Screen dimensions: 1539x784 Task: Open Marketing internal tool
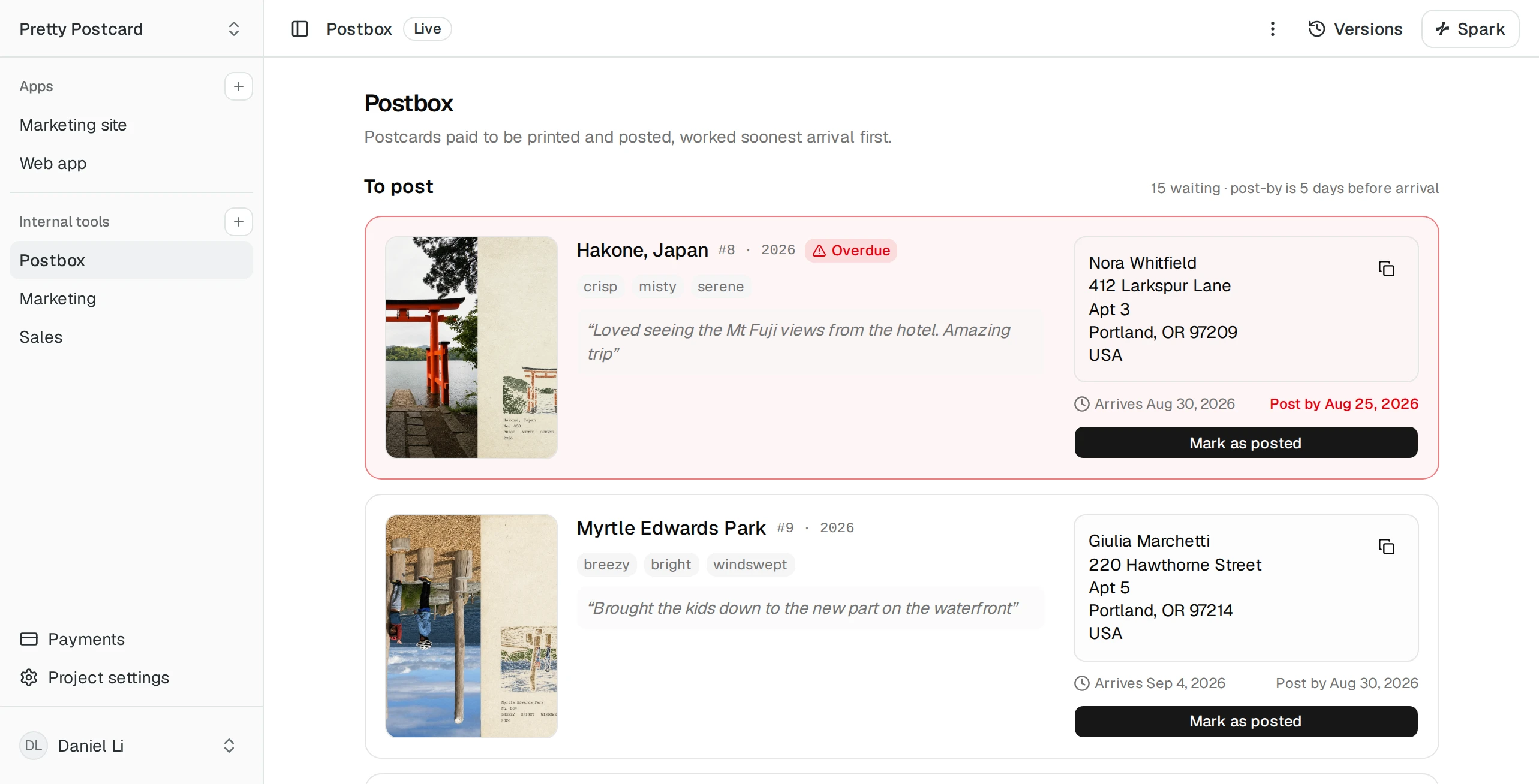pos(131,298)
